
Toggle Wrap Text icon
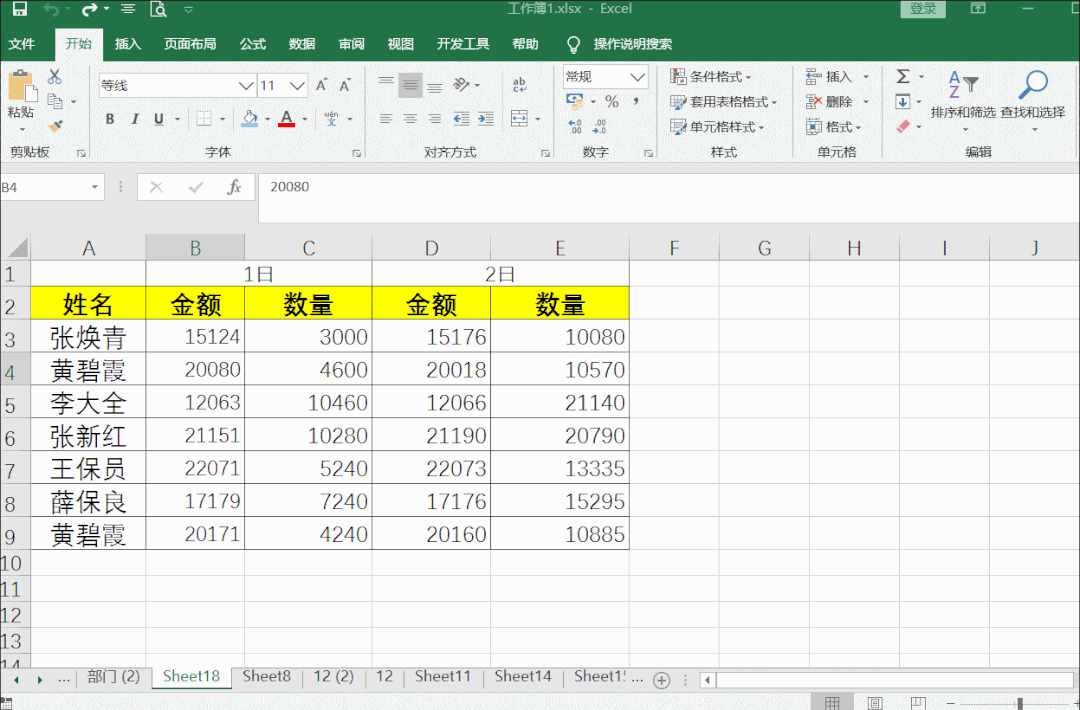click(519, 85)
